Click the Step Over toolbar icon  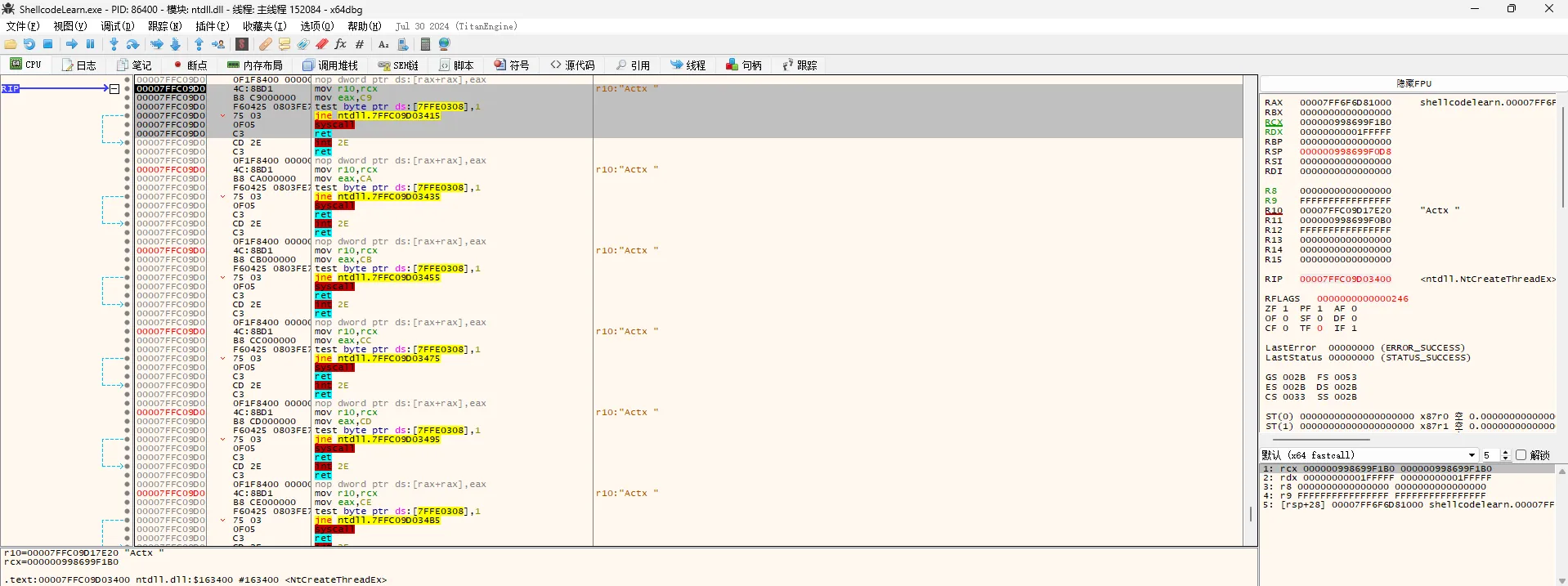[132, 44]
